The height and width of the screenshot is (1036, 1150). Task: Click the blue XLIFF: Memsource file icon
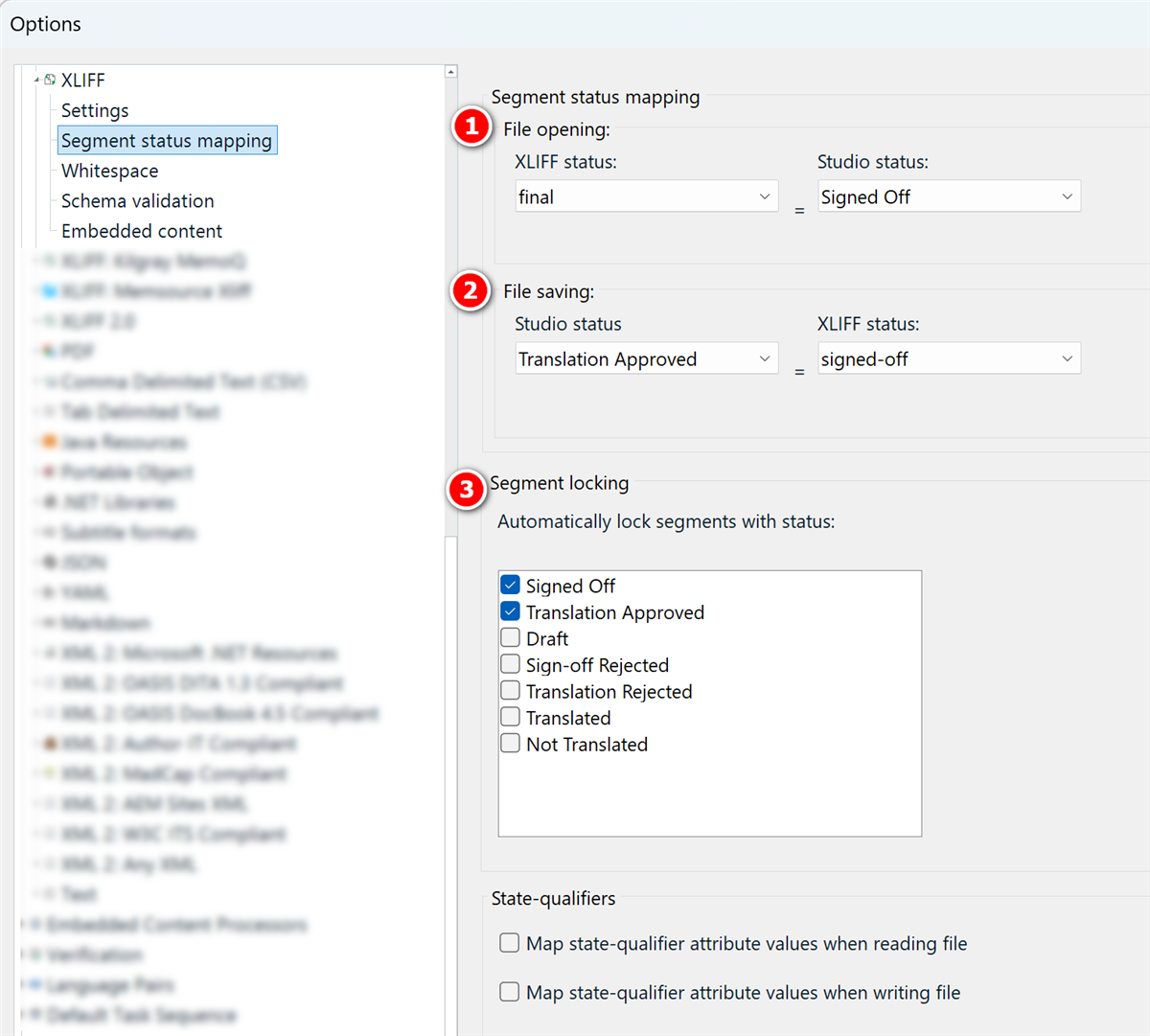click(48, 290)
